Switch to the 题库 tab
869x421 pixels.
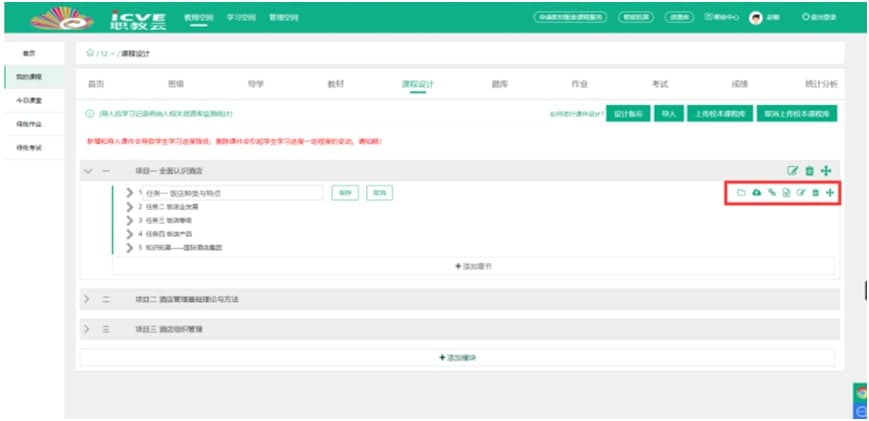[499, 84]
